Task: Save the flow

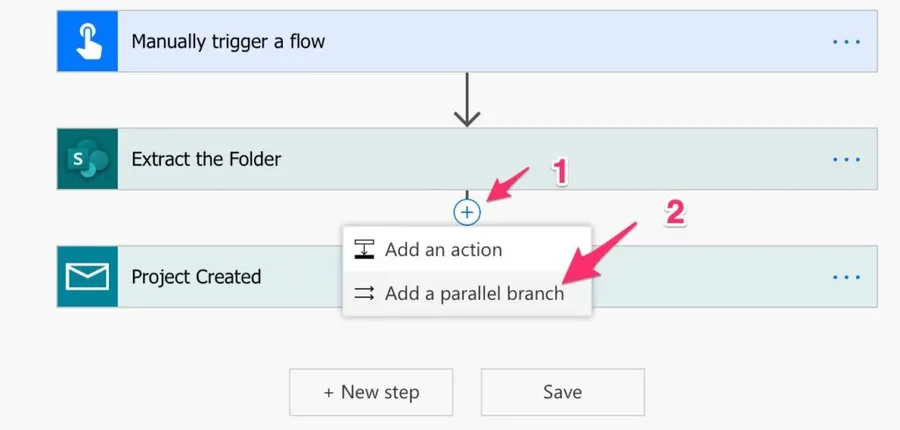Action: pyautogui.click(x=562, y=392)
